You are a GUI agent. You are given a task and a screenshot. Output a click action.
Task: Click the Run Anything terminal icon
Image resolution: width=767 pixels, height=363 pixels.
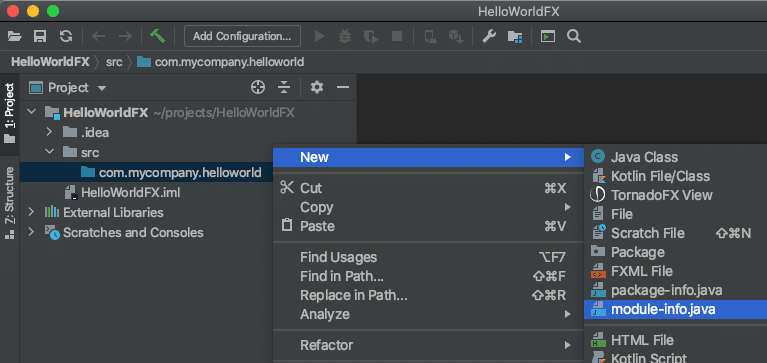547,36
